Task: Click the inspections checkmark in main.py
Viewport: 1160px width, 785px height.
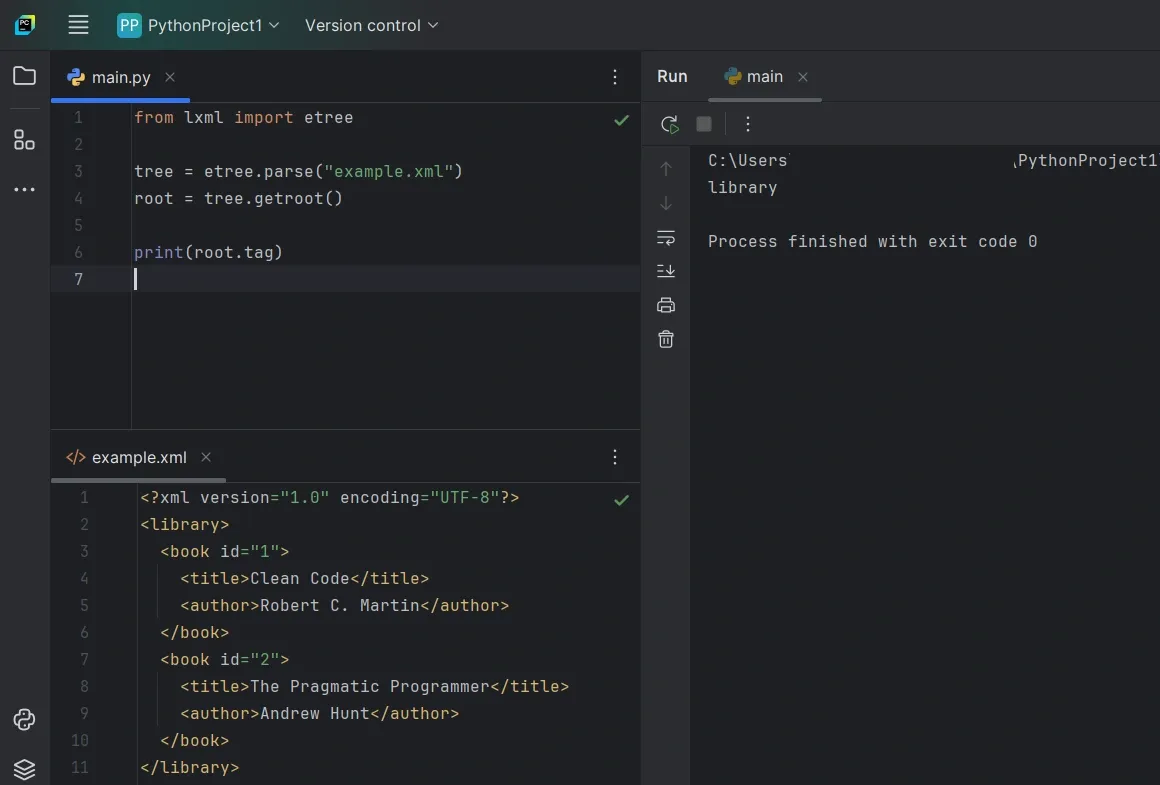Action: coord(622,120)
